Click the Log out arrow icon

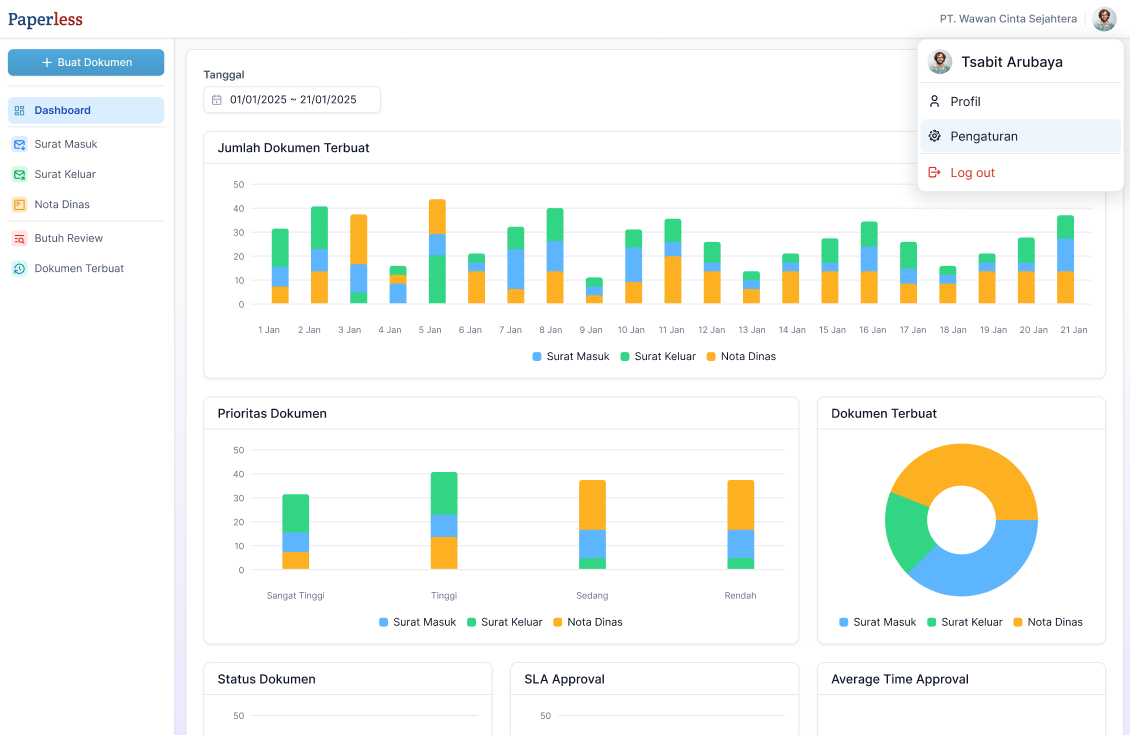[934, 172]
